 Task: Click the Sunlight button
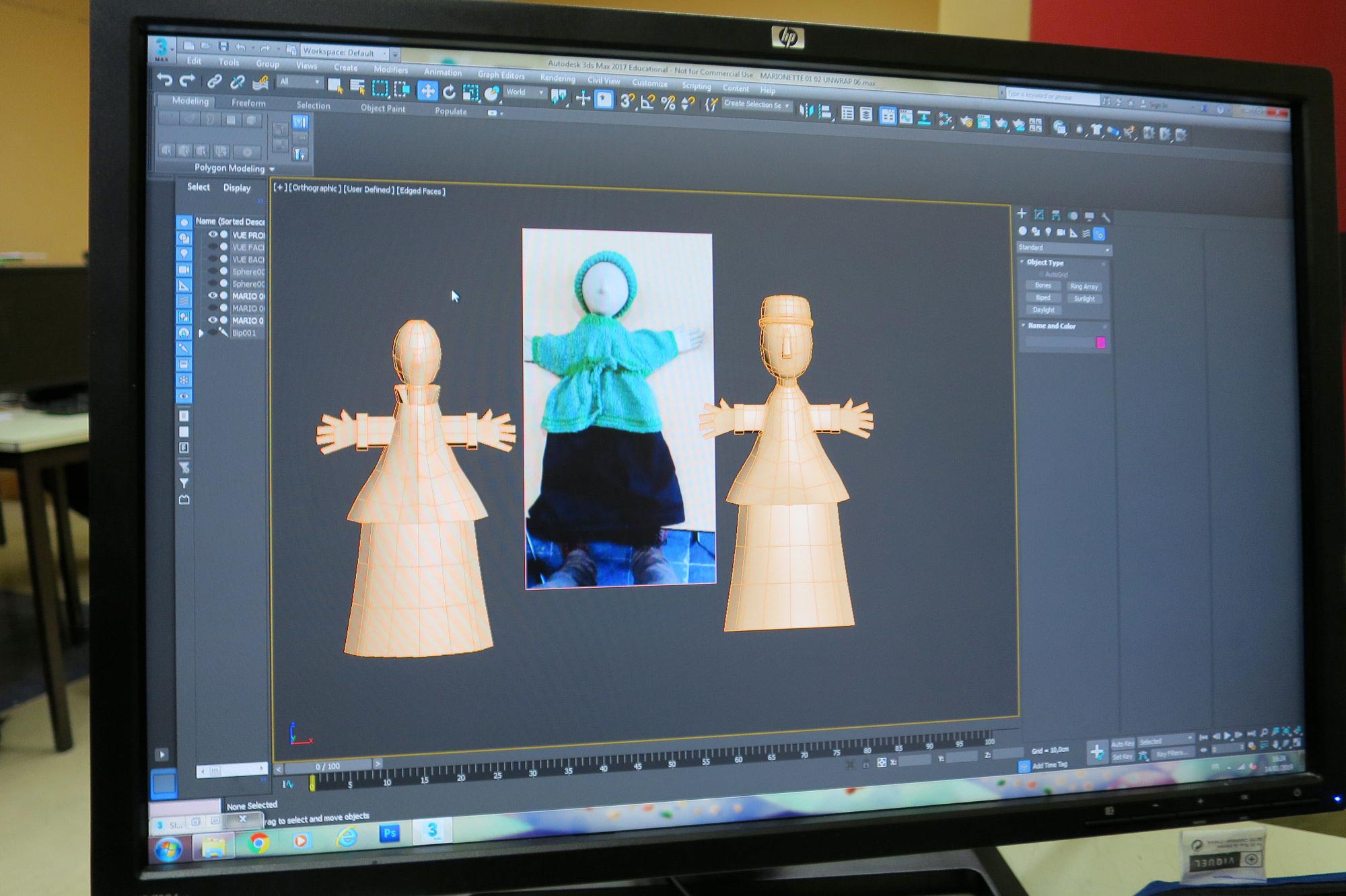click(x=1084, y=299)
